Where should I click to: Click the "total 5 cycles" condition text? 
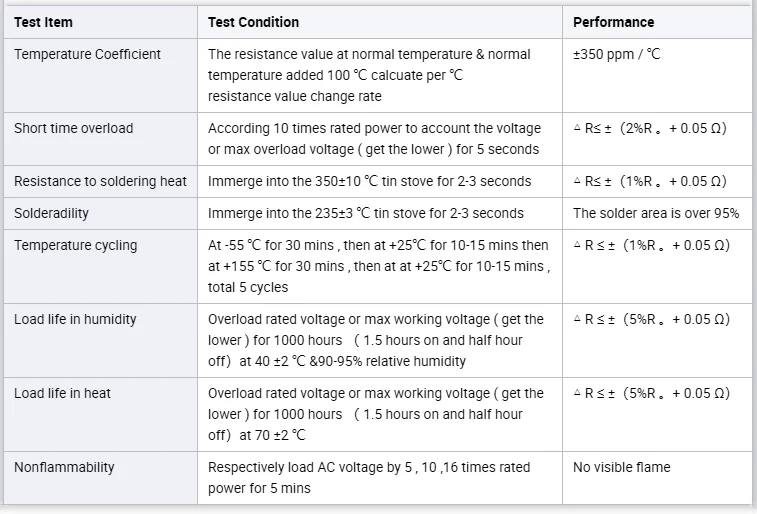[x=248, y=287]
